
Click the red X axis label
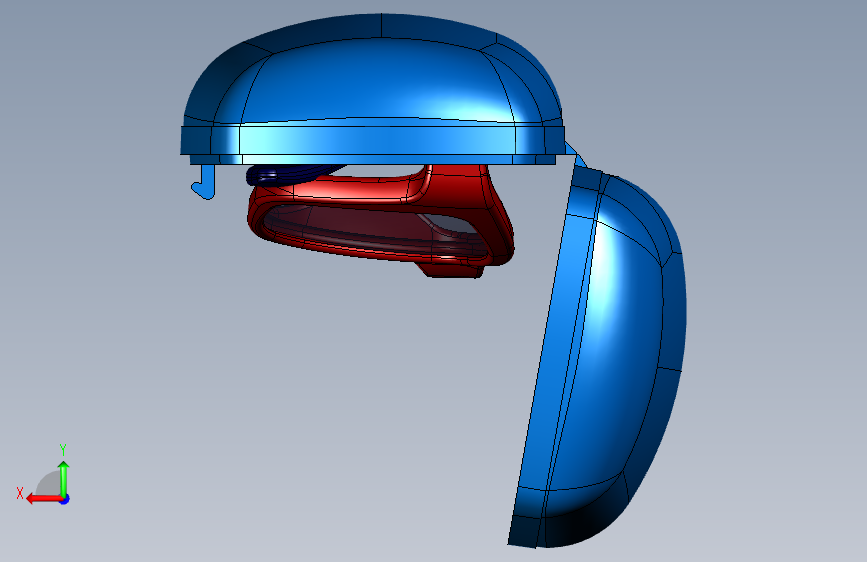coord(20,493)
